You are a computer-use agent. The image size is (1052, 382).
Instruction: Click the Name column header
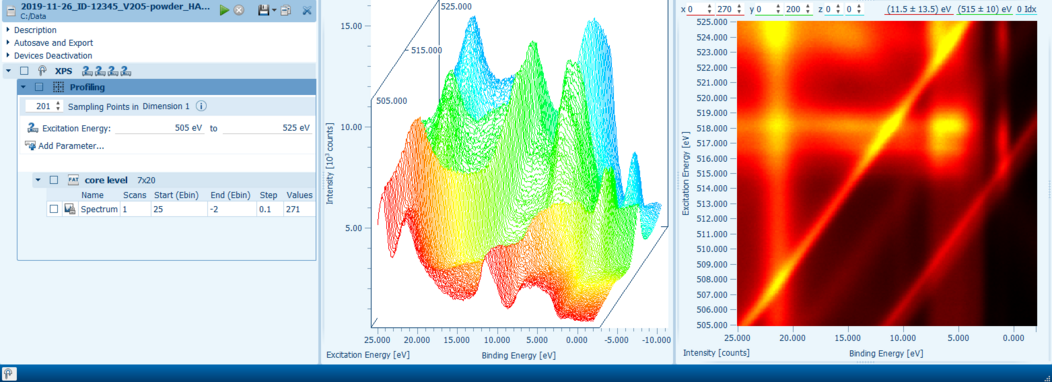(x=93, y=195)
